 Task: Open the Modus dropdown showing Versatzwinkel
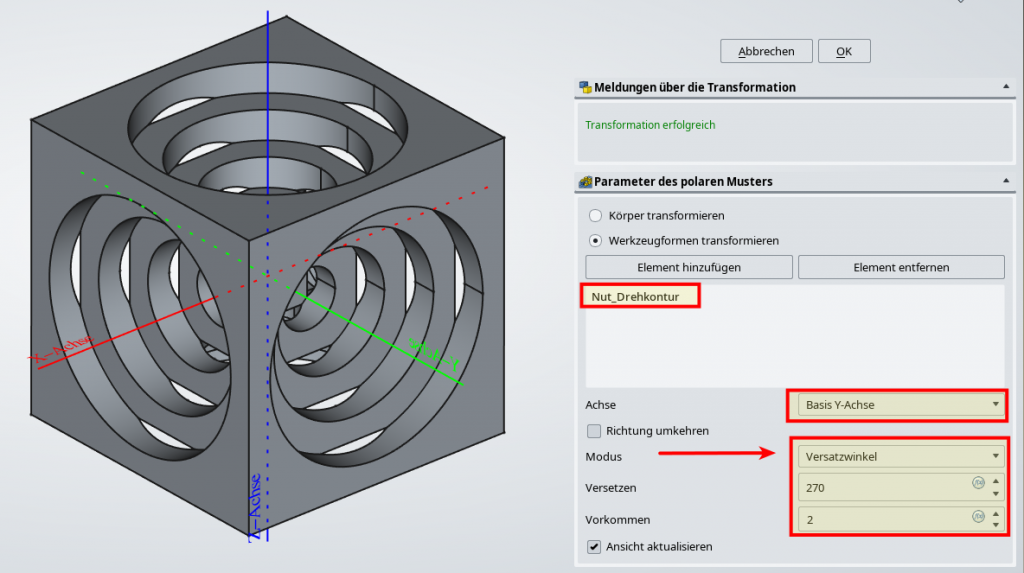[900, 456]
